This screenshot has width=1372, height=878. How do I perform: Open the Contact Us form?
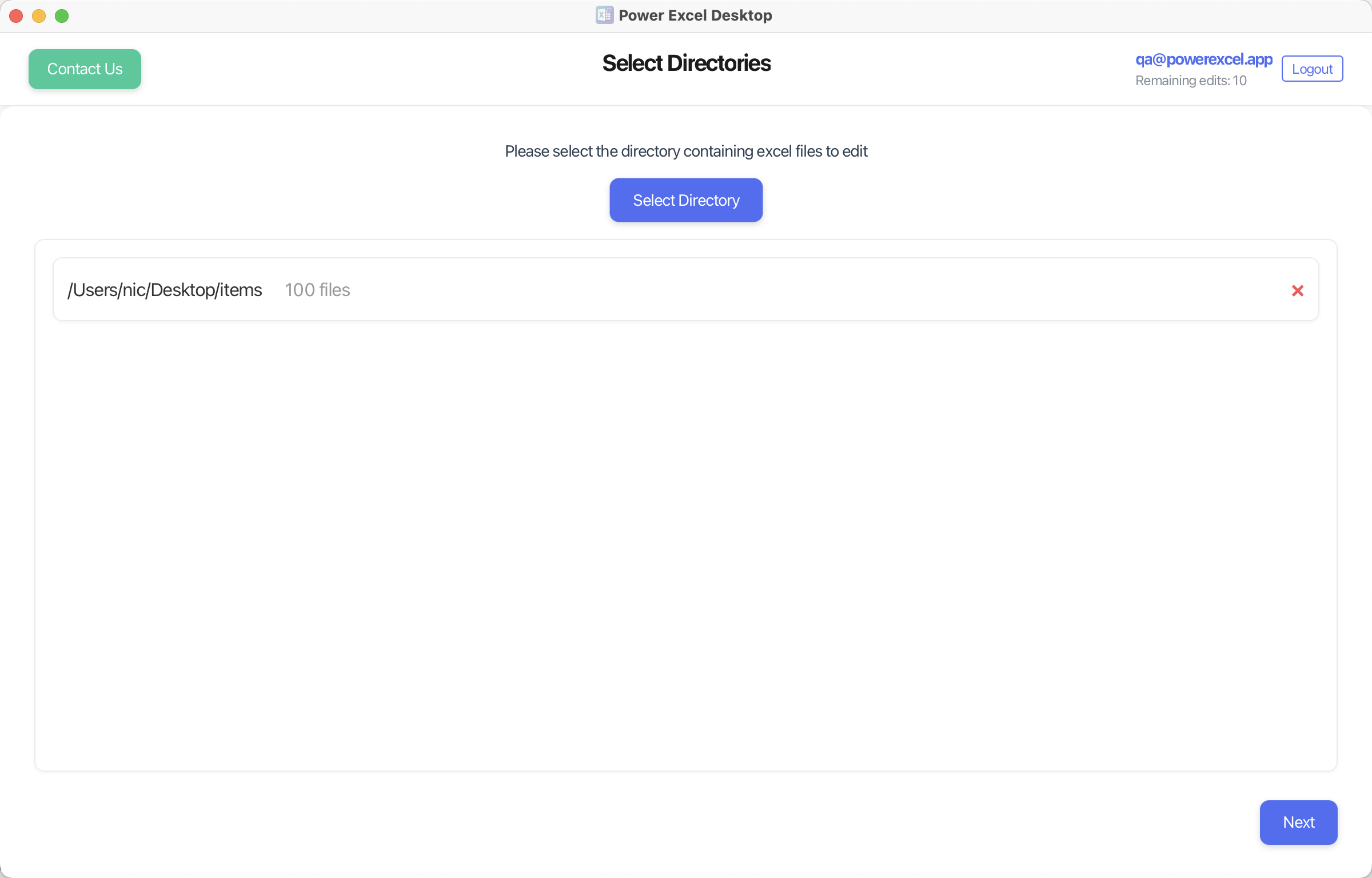pyautogui.click(x=85, y=69)
